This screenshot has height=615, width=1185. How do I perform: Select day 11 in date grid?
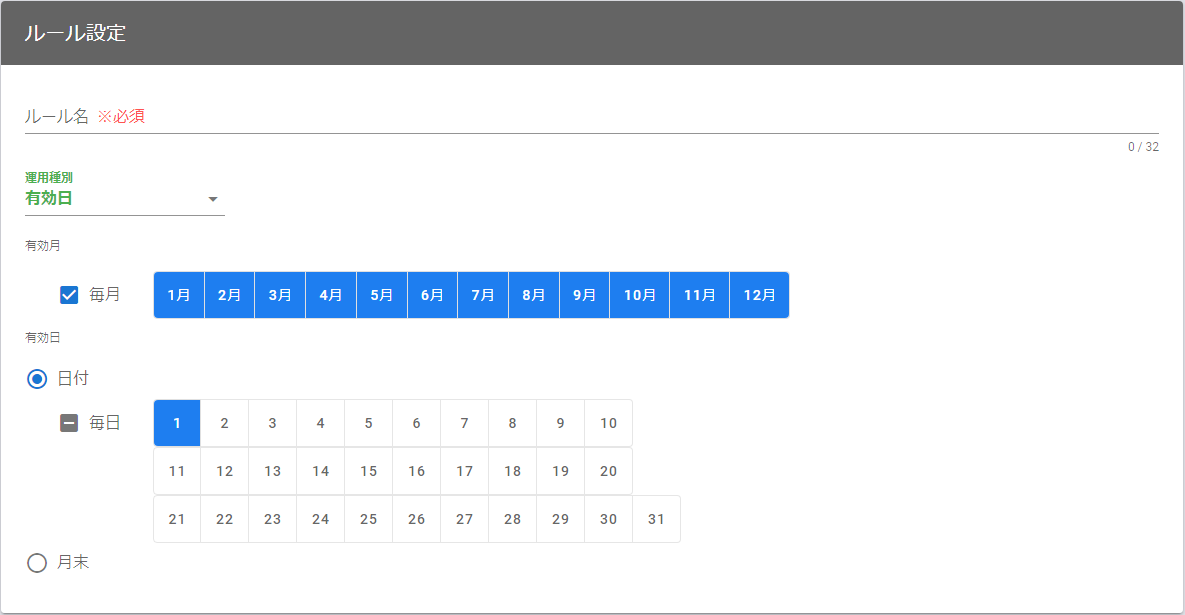click(177, 471)
